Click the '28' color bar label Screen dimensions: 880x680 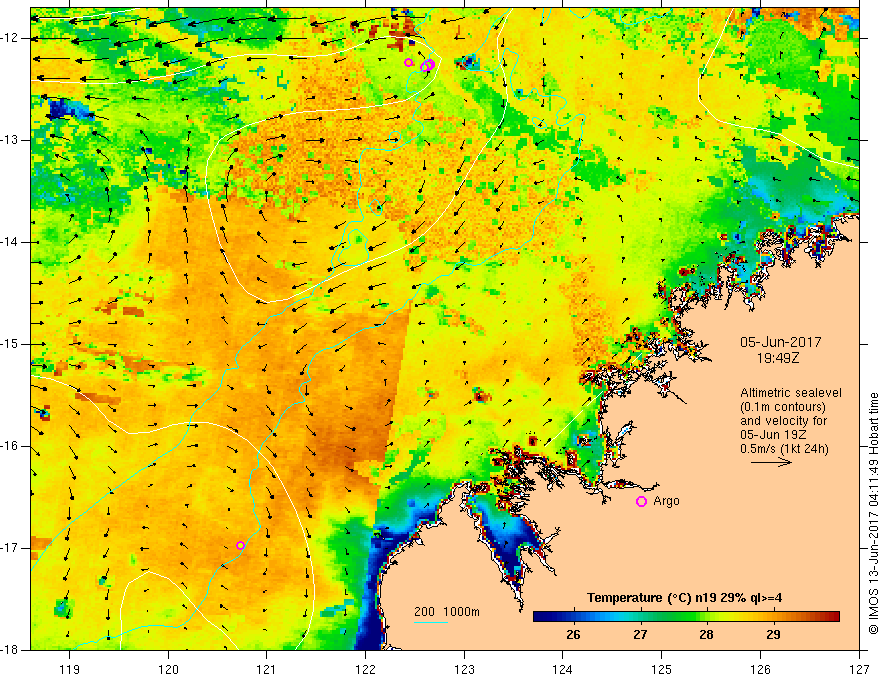pos(706,634)
